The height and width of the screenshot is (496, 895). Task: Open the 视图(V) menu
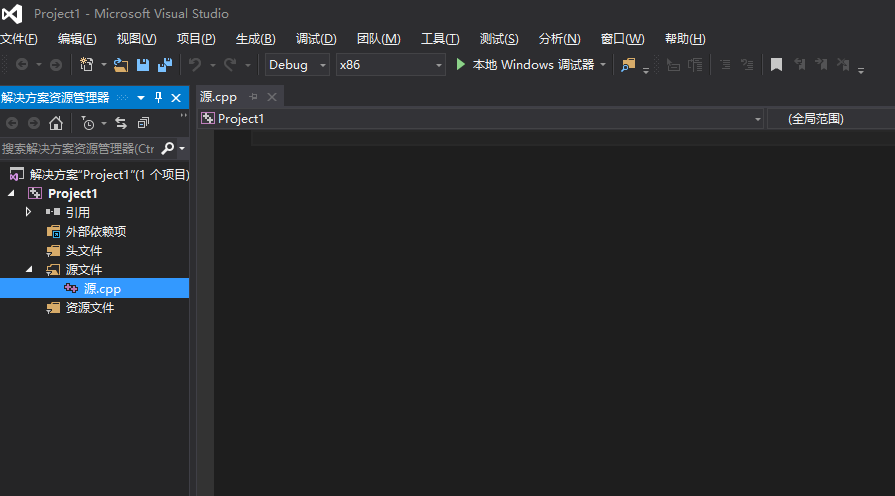tap(136, 39)
